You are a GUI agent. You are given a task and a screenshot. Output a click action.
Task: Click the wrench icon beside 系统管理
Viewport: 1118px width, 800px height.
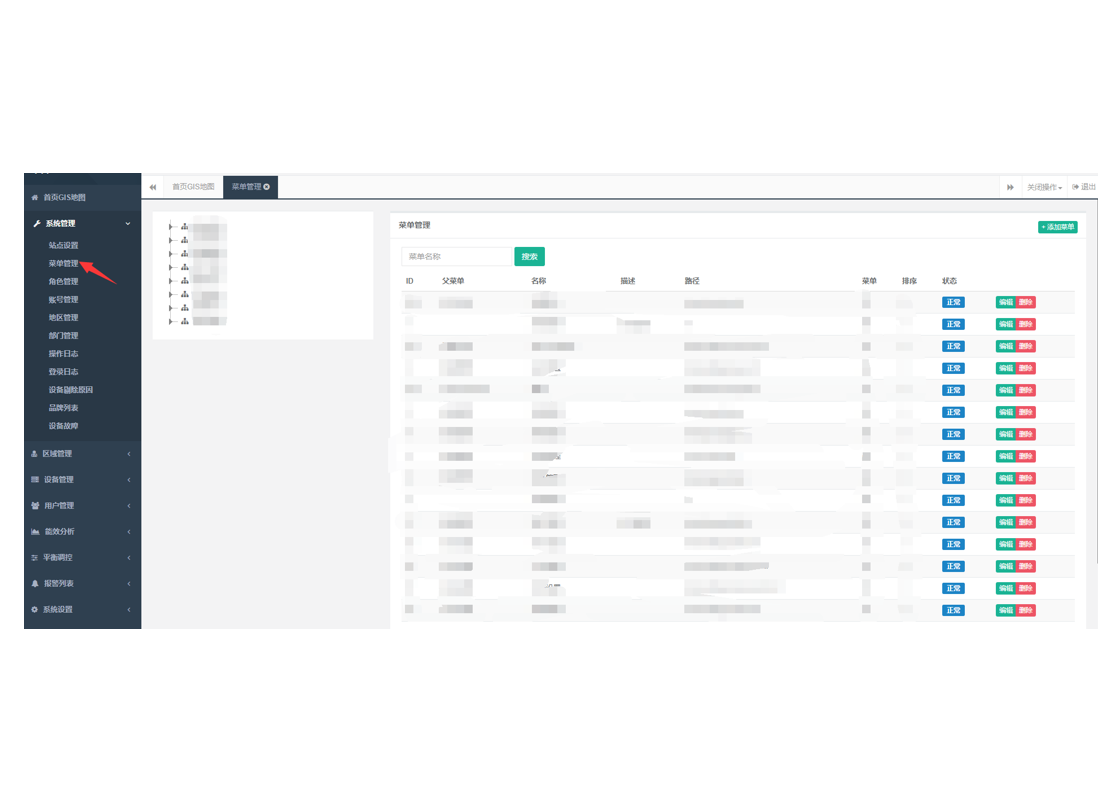(36, 224)
